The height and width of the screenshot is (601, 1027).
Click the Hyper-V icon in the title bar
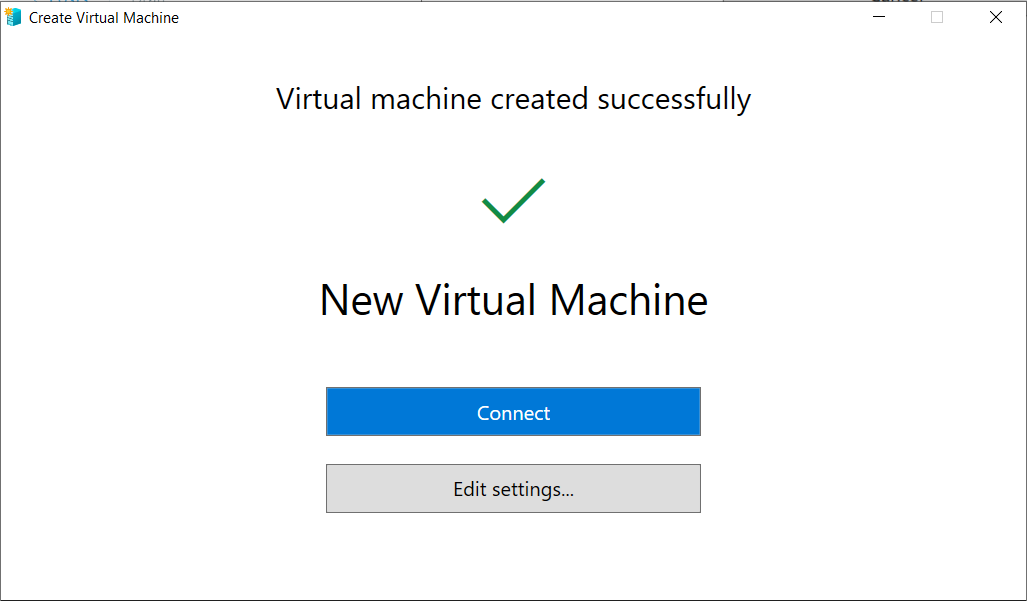[x=14, y=16]
